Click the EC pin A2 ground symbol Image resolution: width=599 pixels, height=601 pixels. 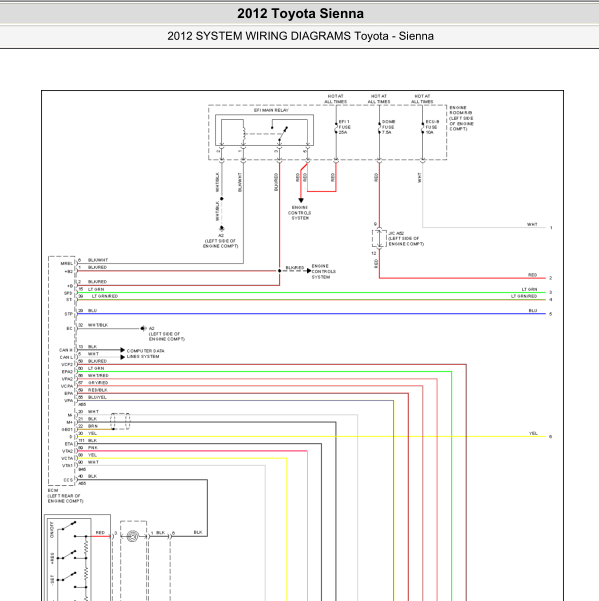coord(143,328)
